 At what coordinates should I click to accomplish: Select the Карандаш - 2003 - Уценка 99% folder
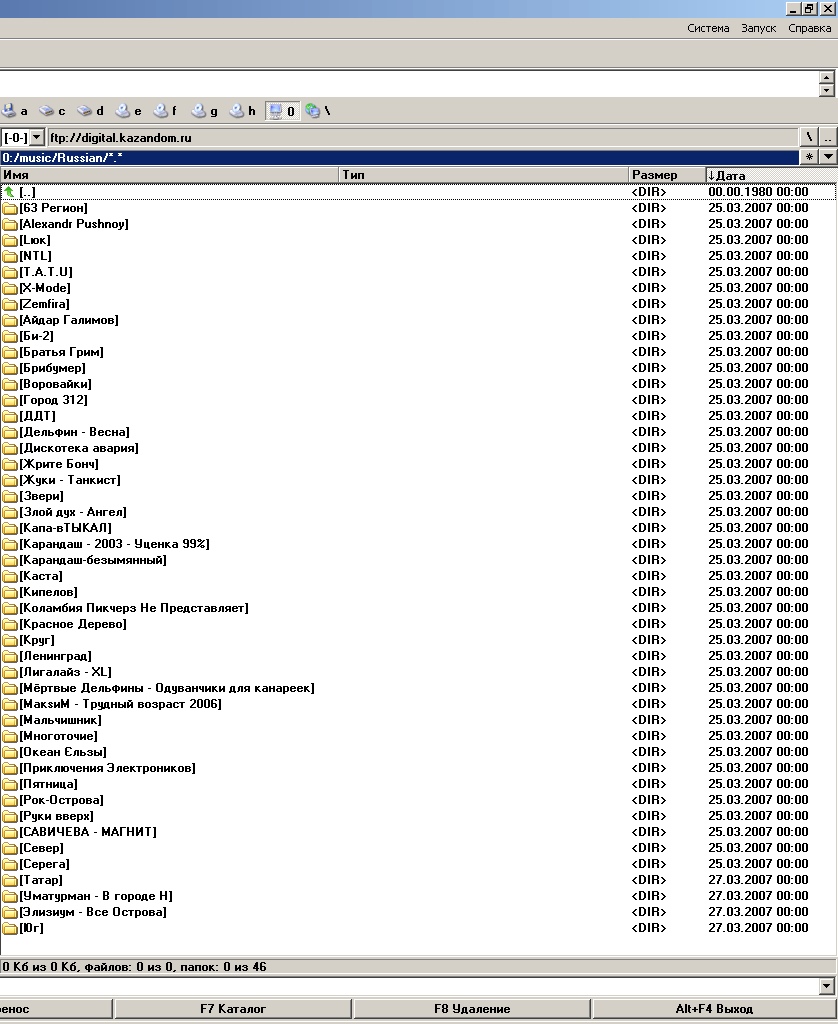(418, 544)
